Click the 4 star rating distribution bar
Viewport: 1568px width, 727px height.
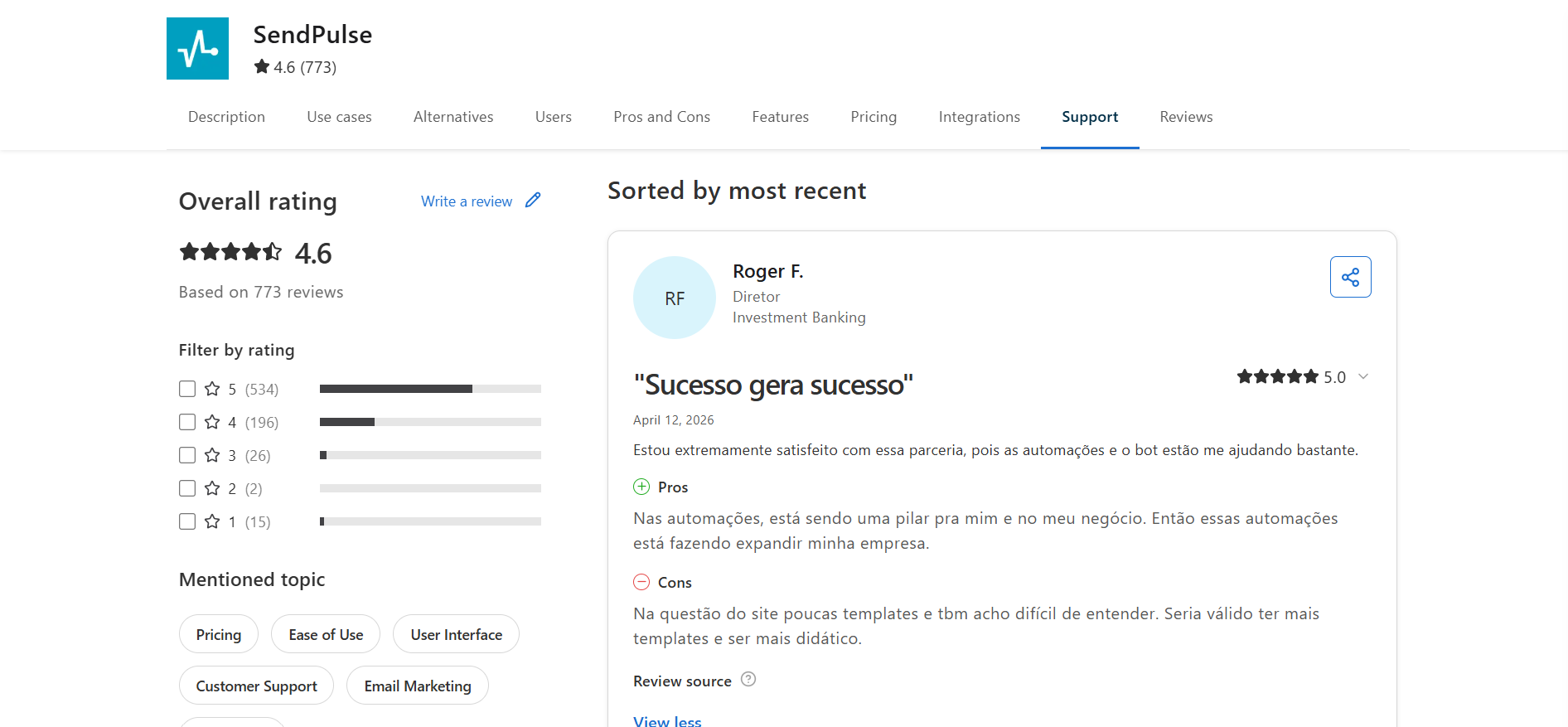click(x=430, y=422)
